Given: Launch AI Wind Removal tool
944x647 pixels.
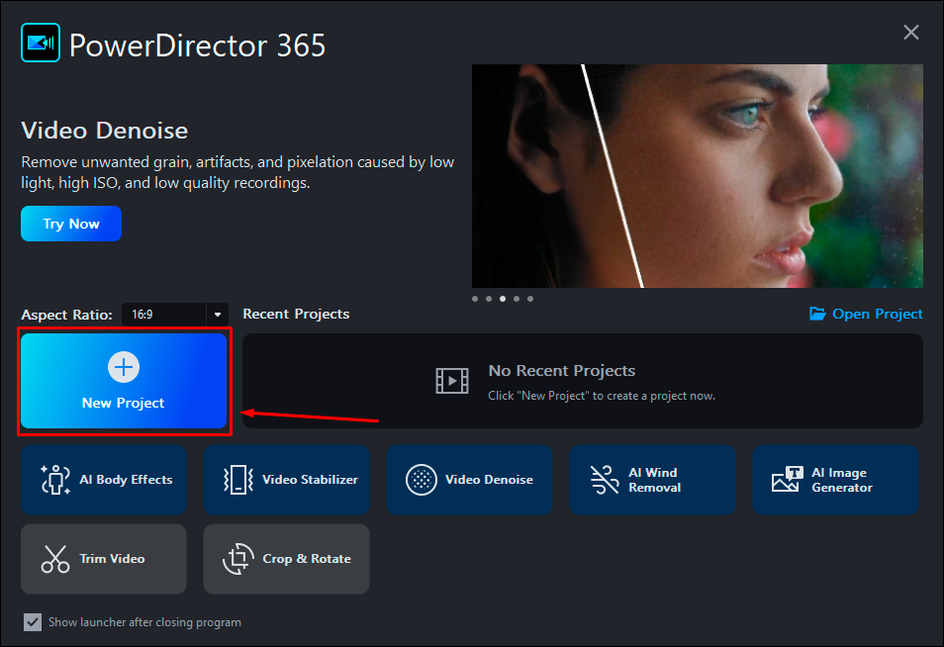Looking at the screenshot, I should click(x=653, y=480).
